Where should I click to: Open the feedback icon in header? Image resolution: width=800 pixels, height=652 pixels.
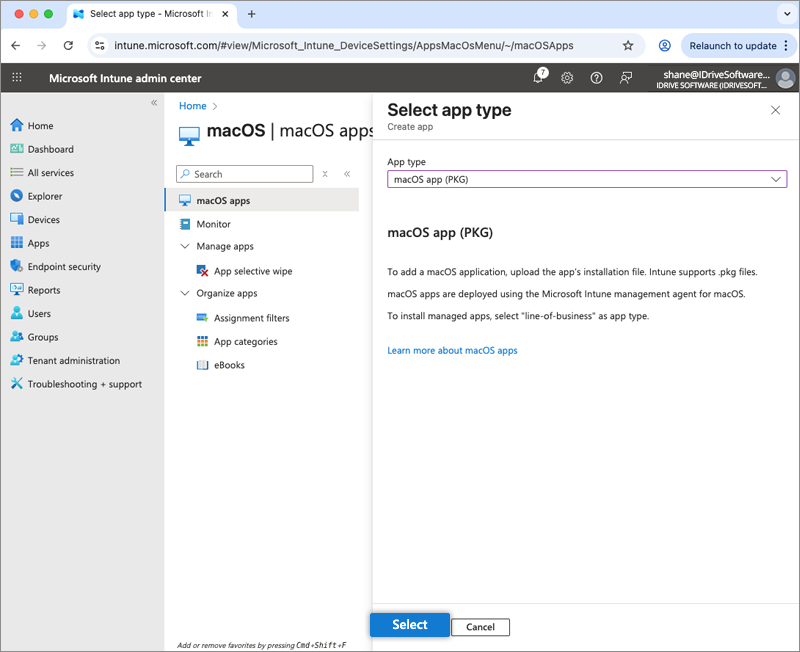click(x=626, y=78)
